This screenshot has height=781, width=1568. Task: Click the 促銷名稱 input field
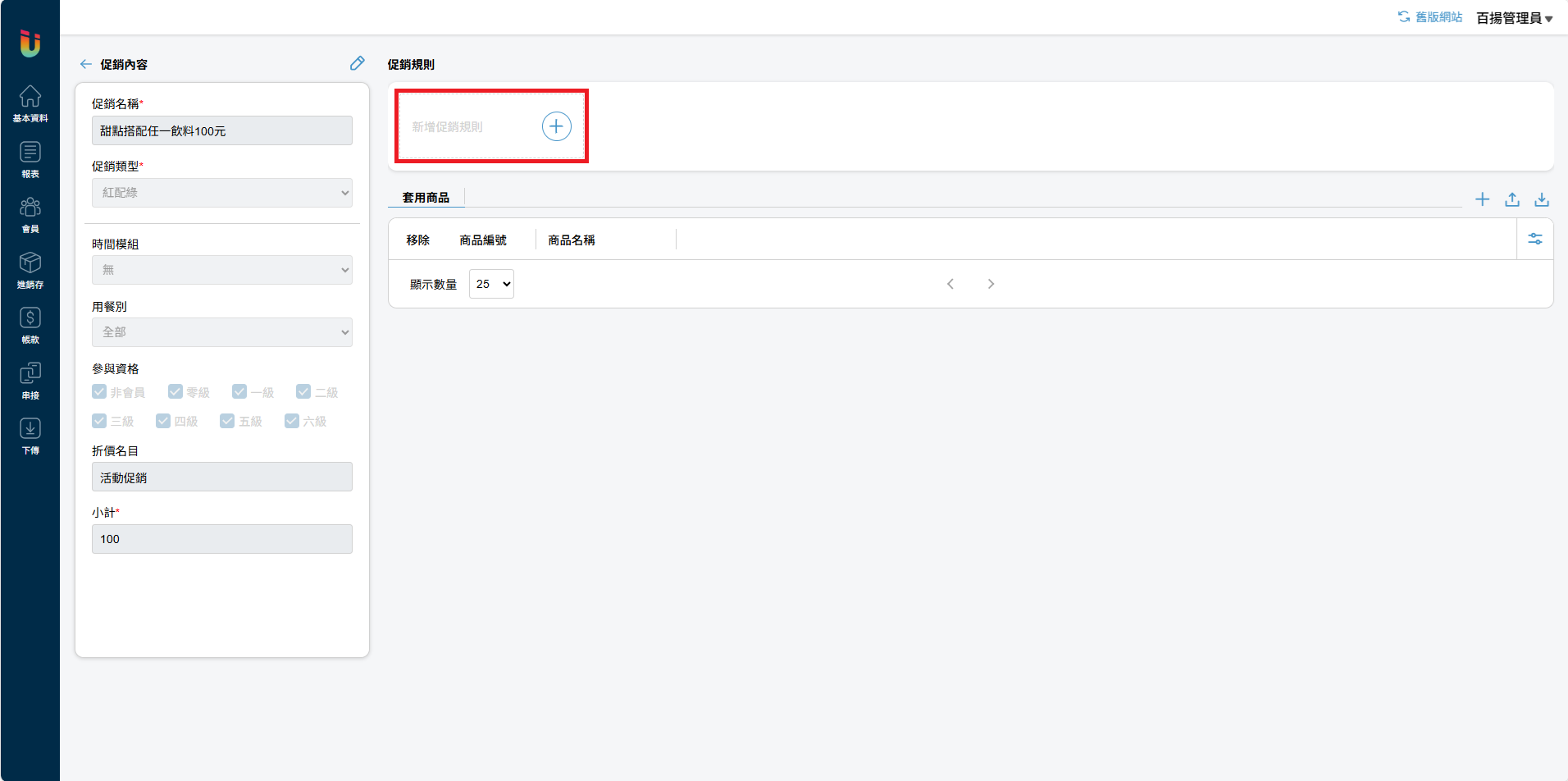click(221, 130)
